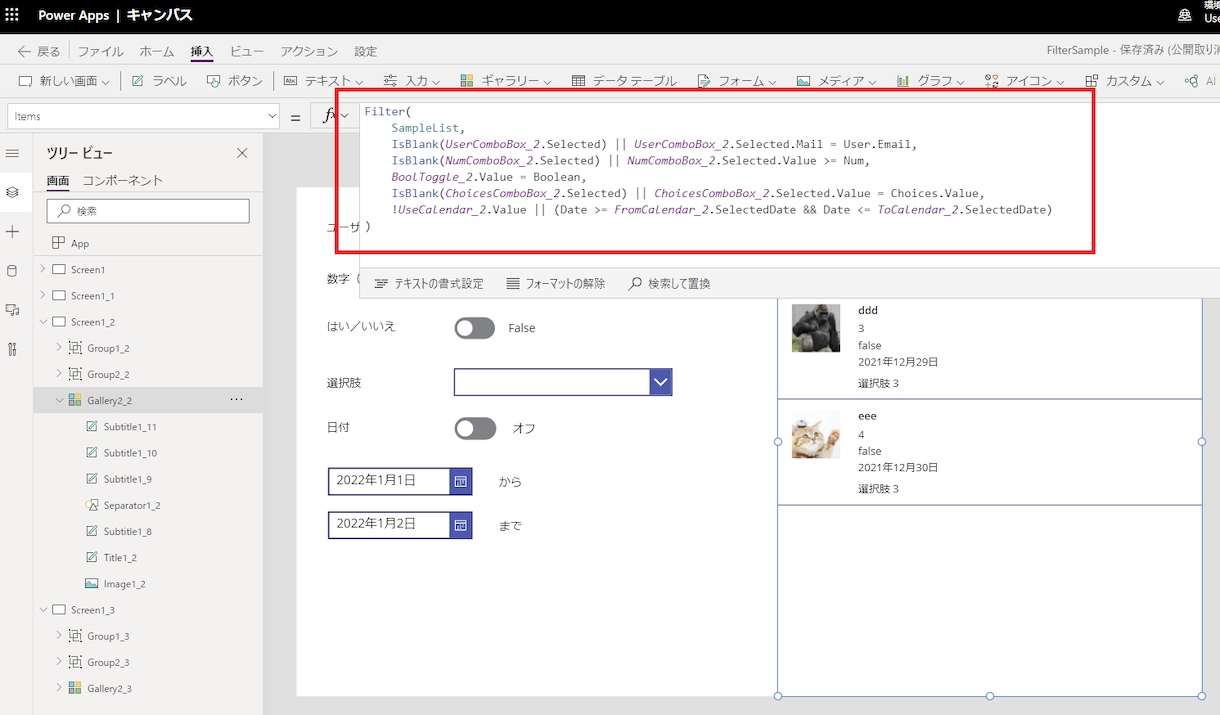Select Image1_2 in the tree
The image size is (1220, 715).
(125, 583)
